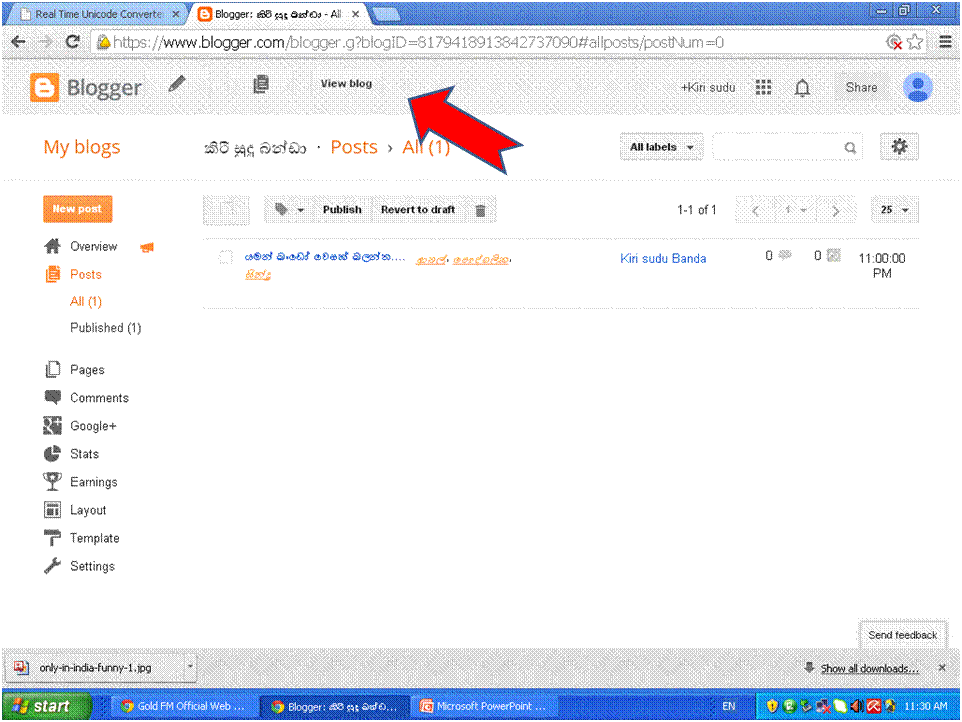
Task: Open the +Kiri sudu link
Action: [708, 88]
